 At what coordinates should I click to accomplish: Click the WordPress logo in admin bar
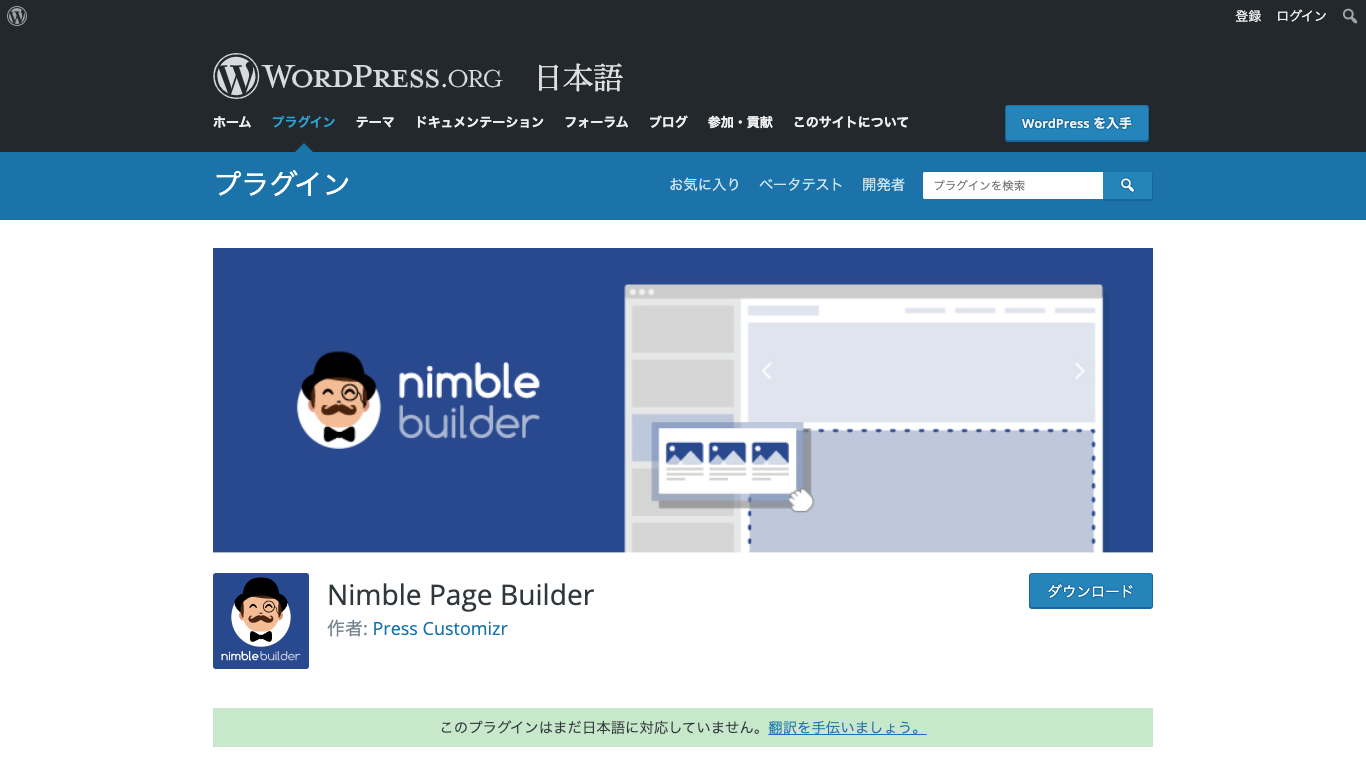pyautogui.click(x=17, y=16)
